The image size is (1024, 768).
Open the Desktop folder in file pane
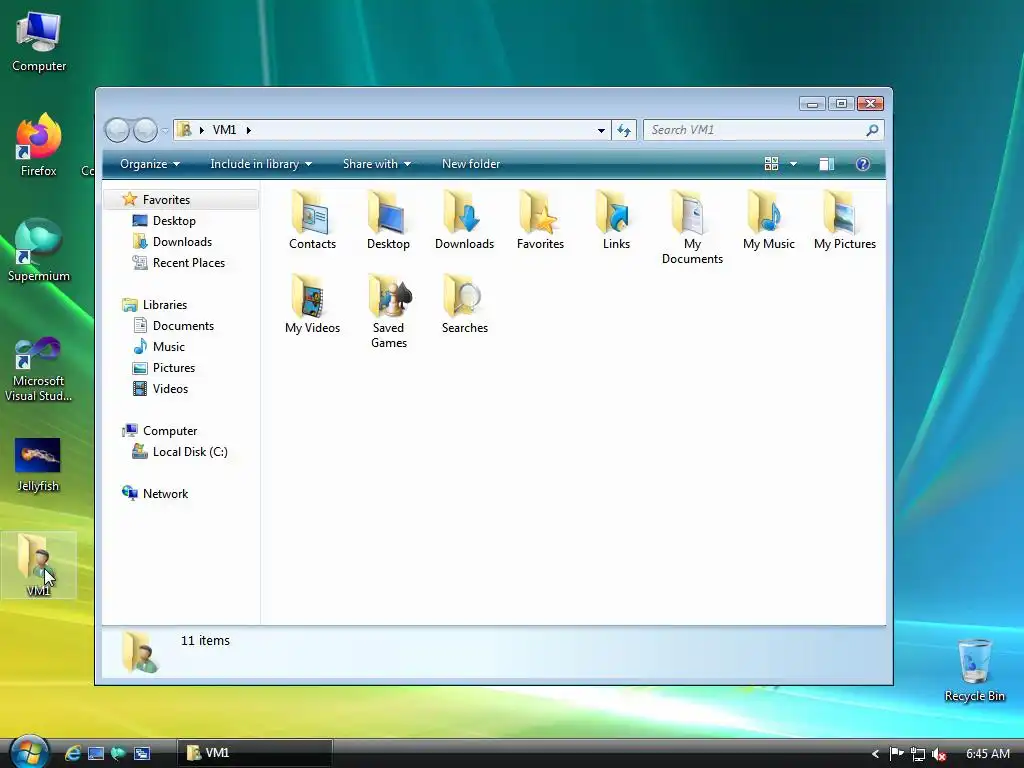(x=388, y=221)
